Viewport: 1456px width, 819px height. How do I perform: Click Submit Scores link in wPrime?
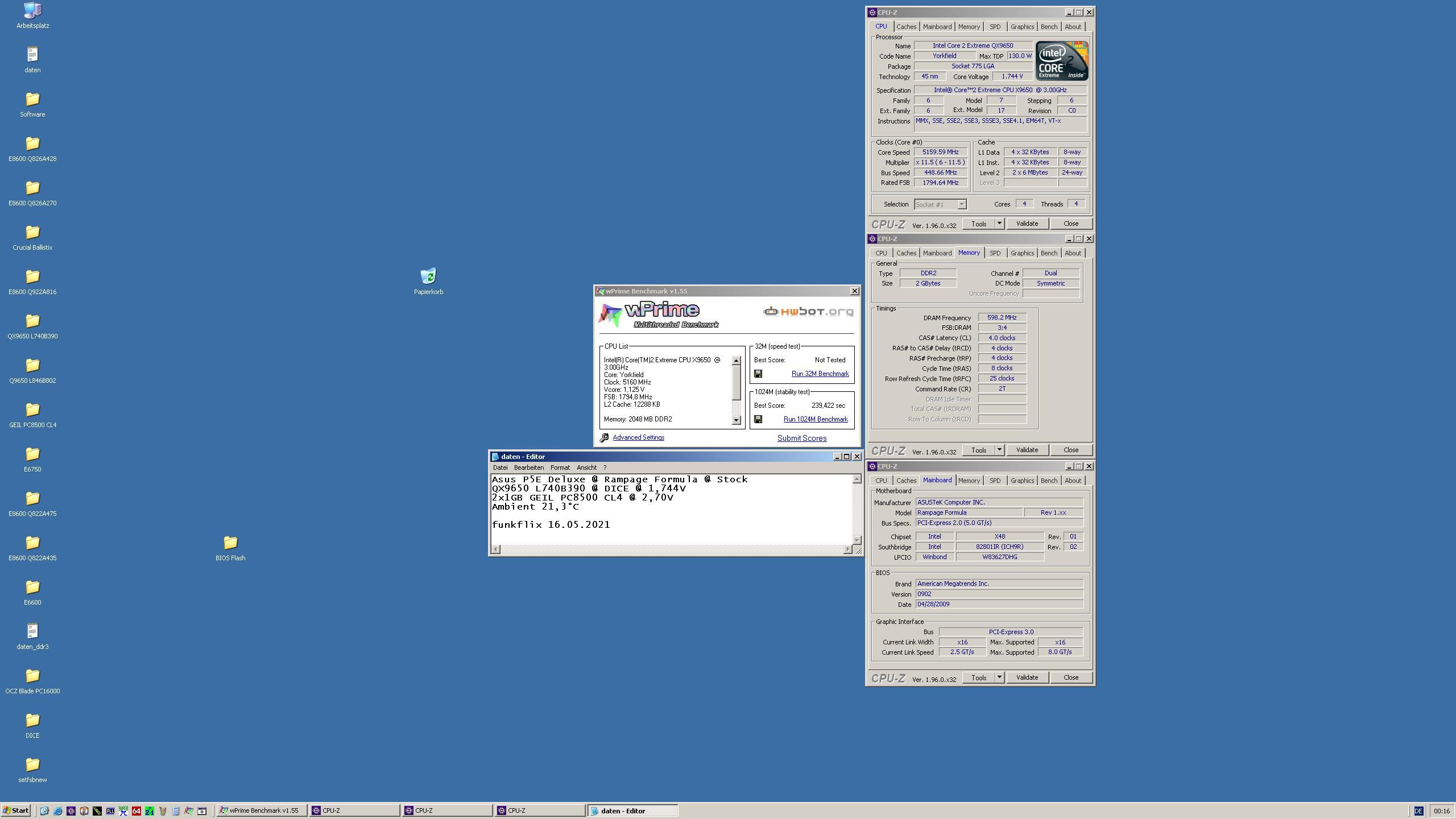pos(802,438)
